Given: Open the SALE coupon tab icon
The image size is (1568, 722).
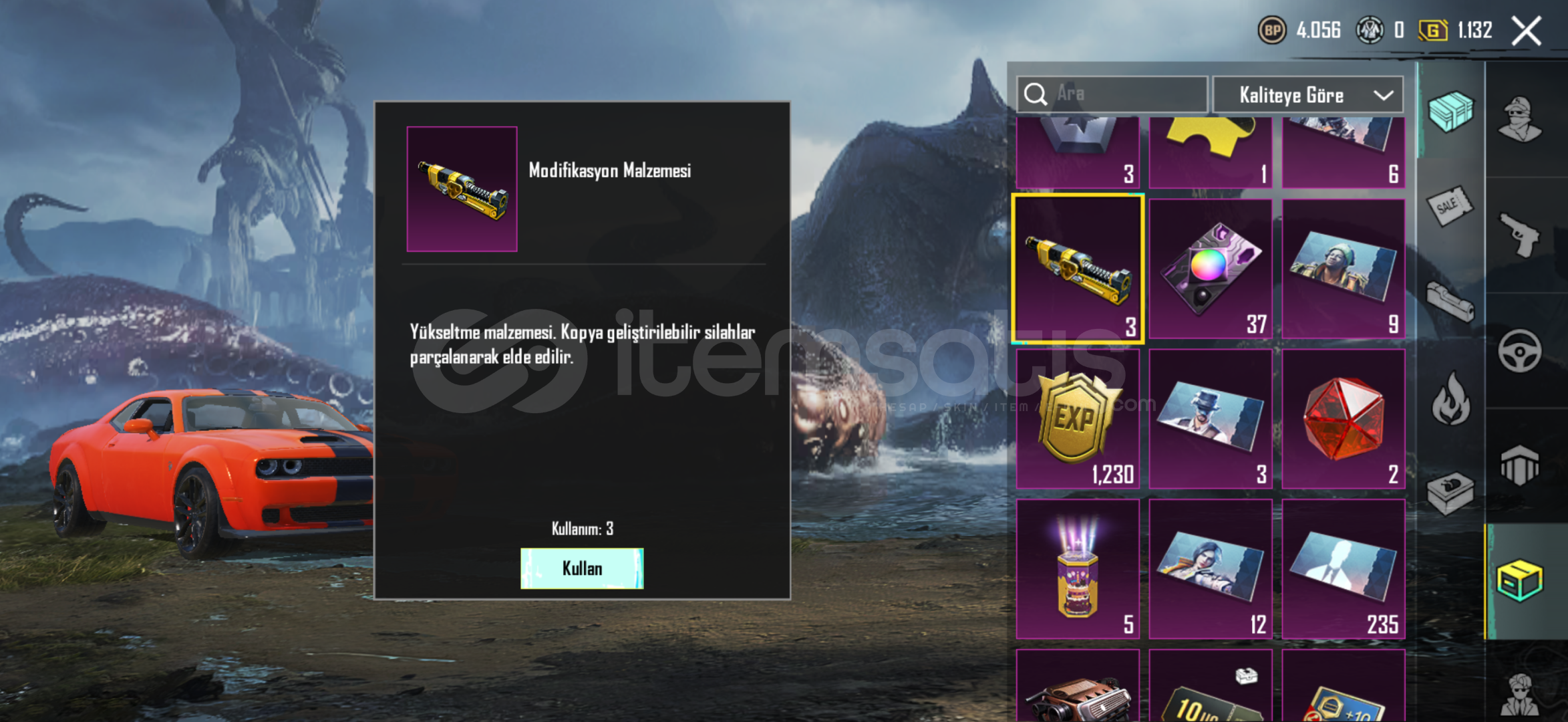Looking at the screenshot, I should 1450,205.
